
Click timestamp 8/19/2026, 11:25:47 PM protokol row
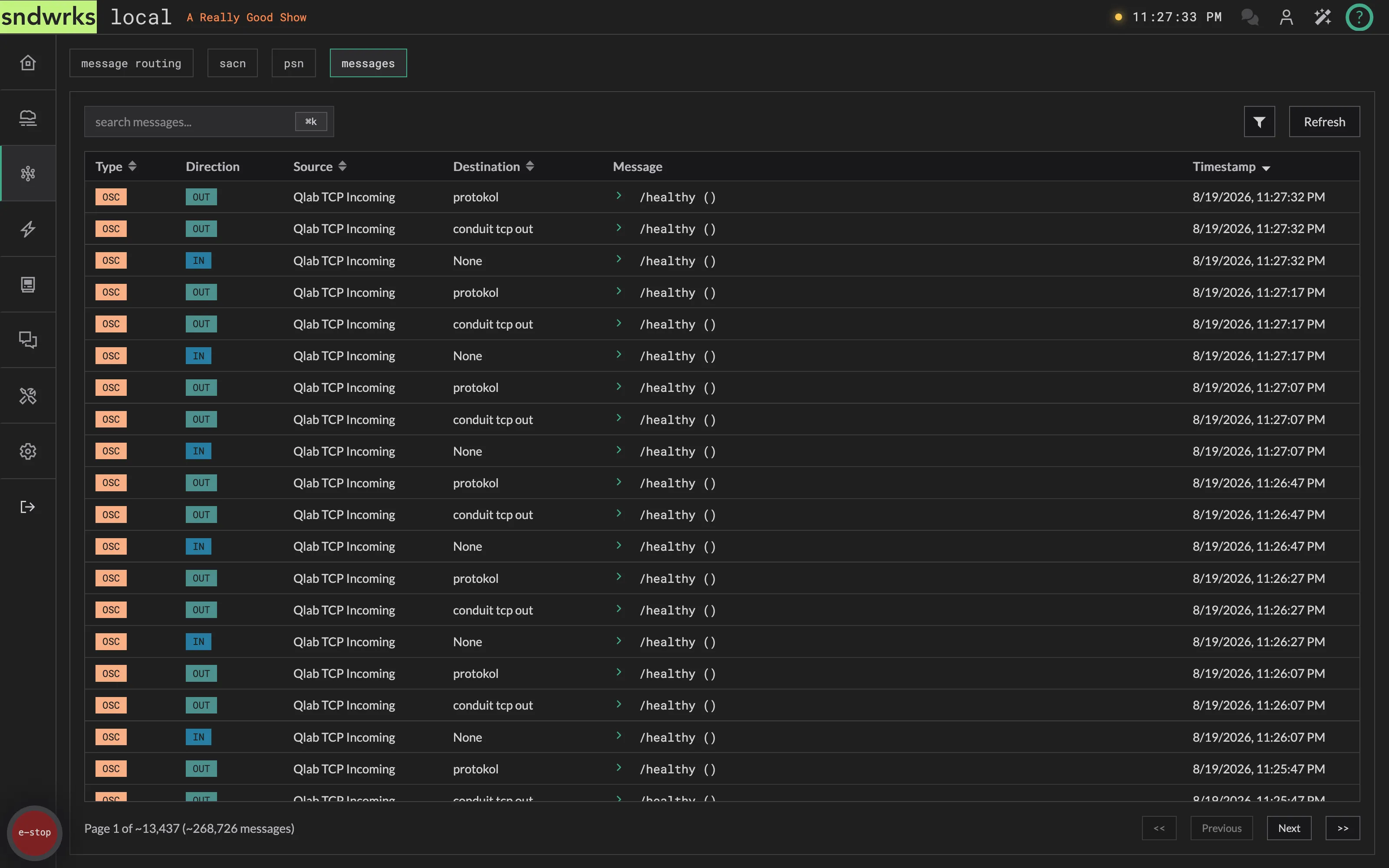coord(1259,769)
